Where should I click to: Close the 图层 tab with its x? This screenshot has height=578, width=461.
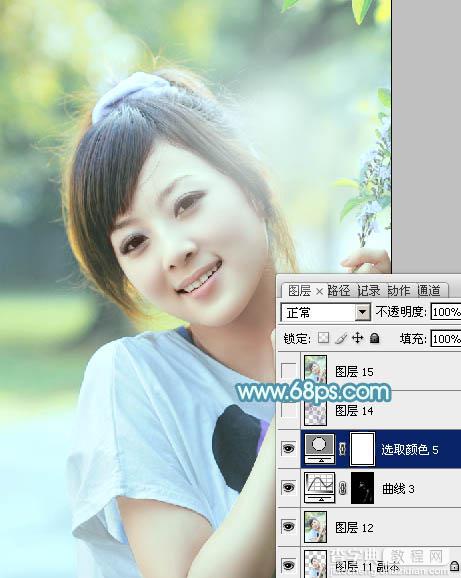[319, 292]
